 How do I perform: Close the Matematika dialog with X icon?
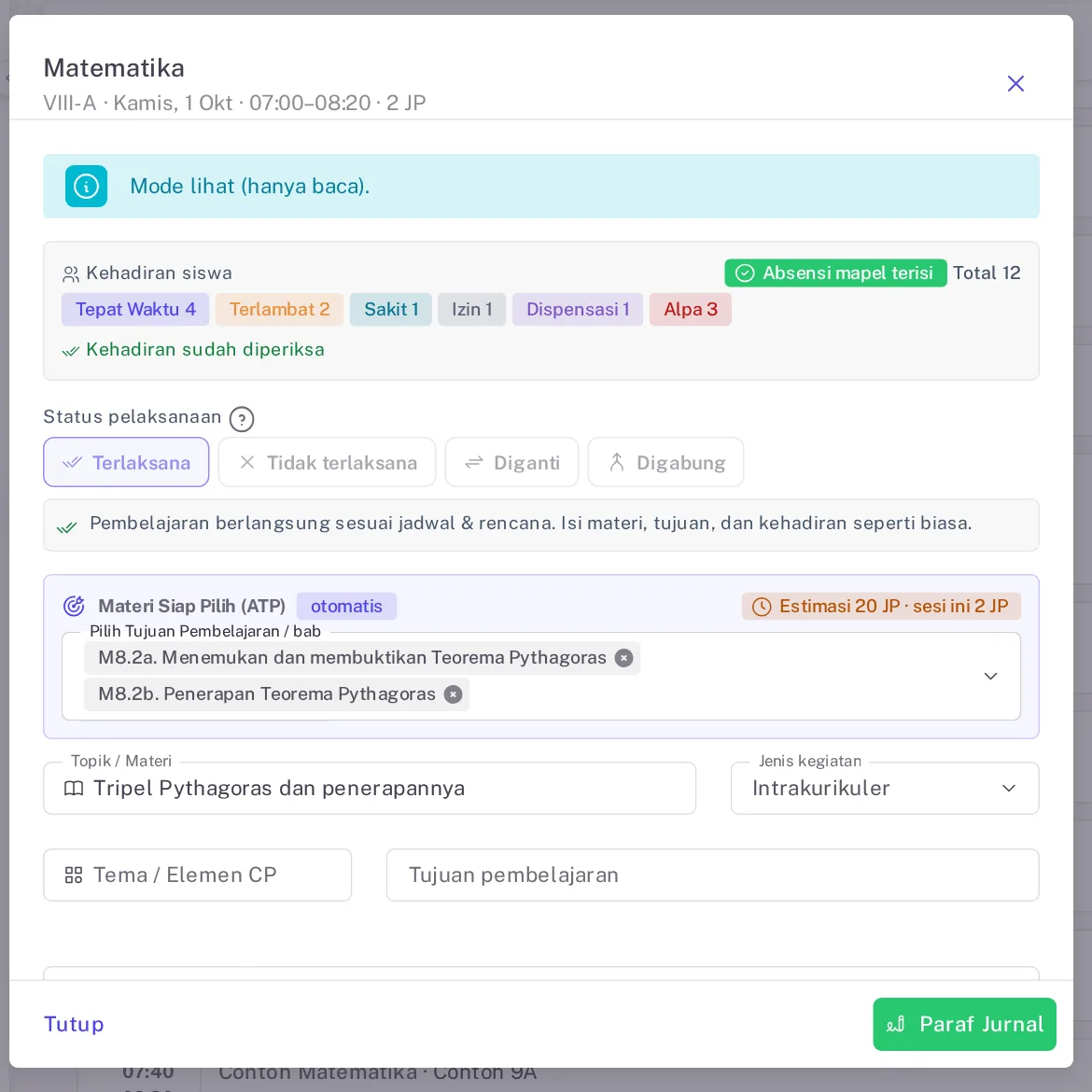(1015, 84)
